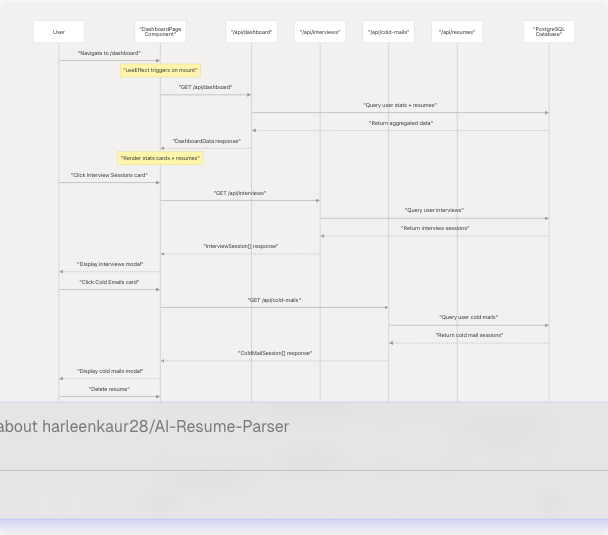
Task: Select the 'InterviewSession[] response' label
Action: 240,246
